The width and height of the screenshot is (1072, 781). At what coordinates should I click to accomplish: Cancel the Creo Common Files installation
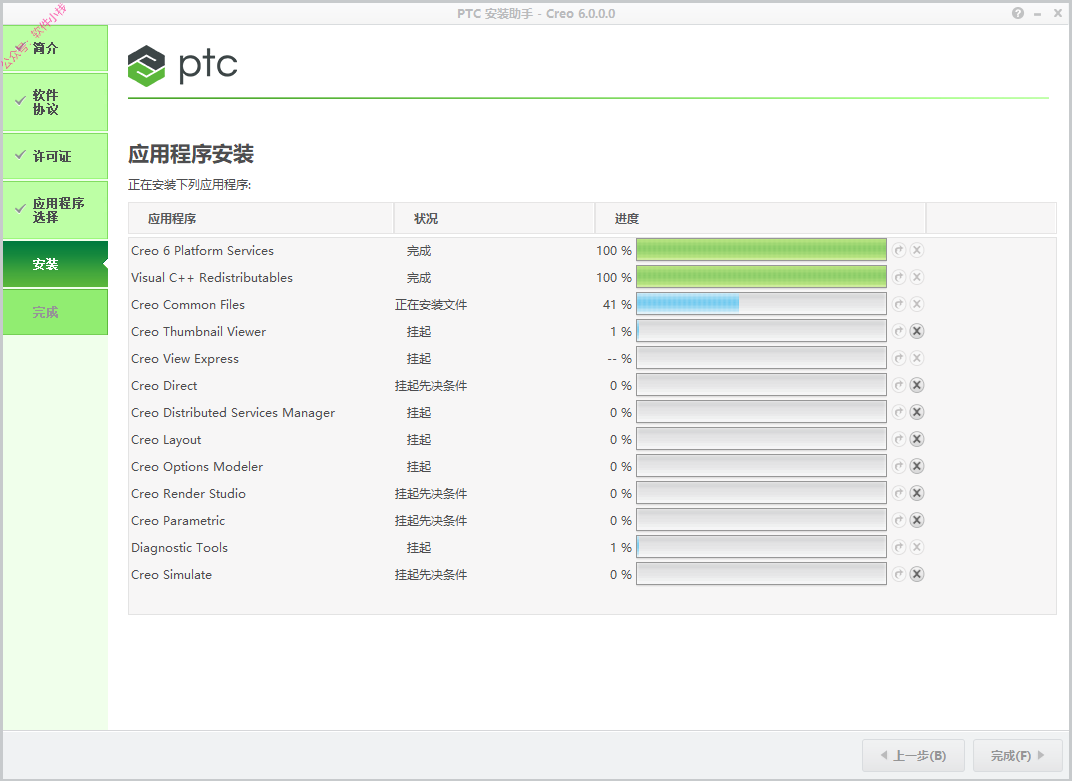click(x=917, y=304)
